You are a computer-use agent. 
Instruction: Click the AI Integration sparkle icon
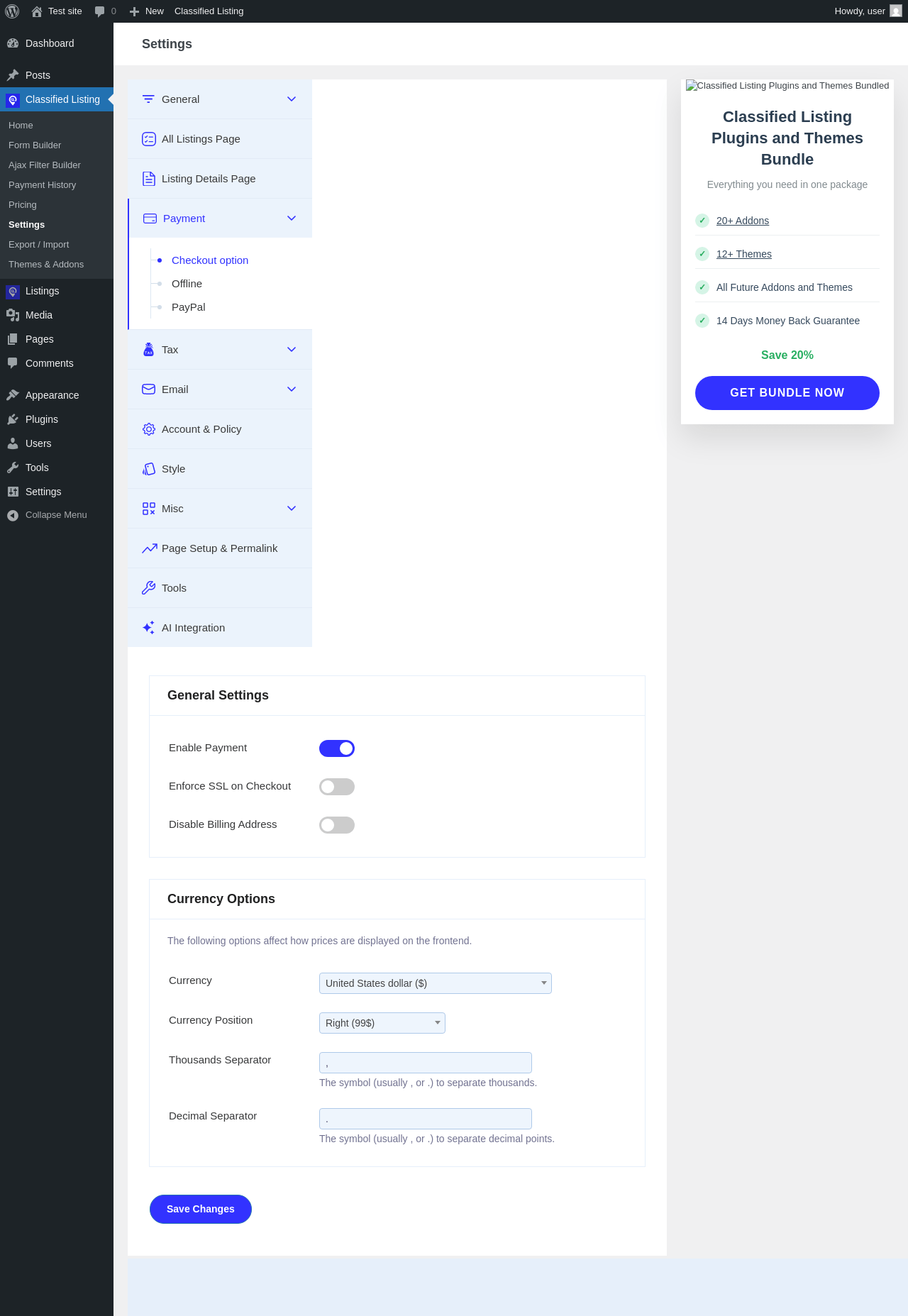[x=149, y=628]
